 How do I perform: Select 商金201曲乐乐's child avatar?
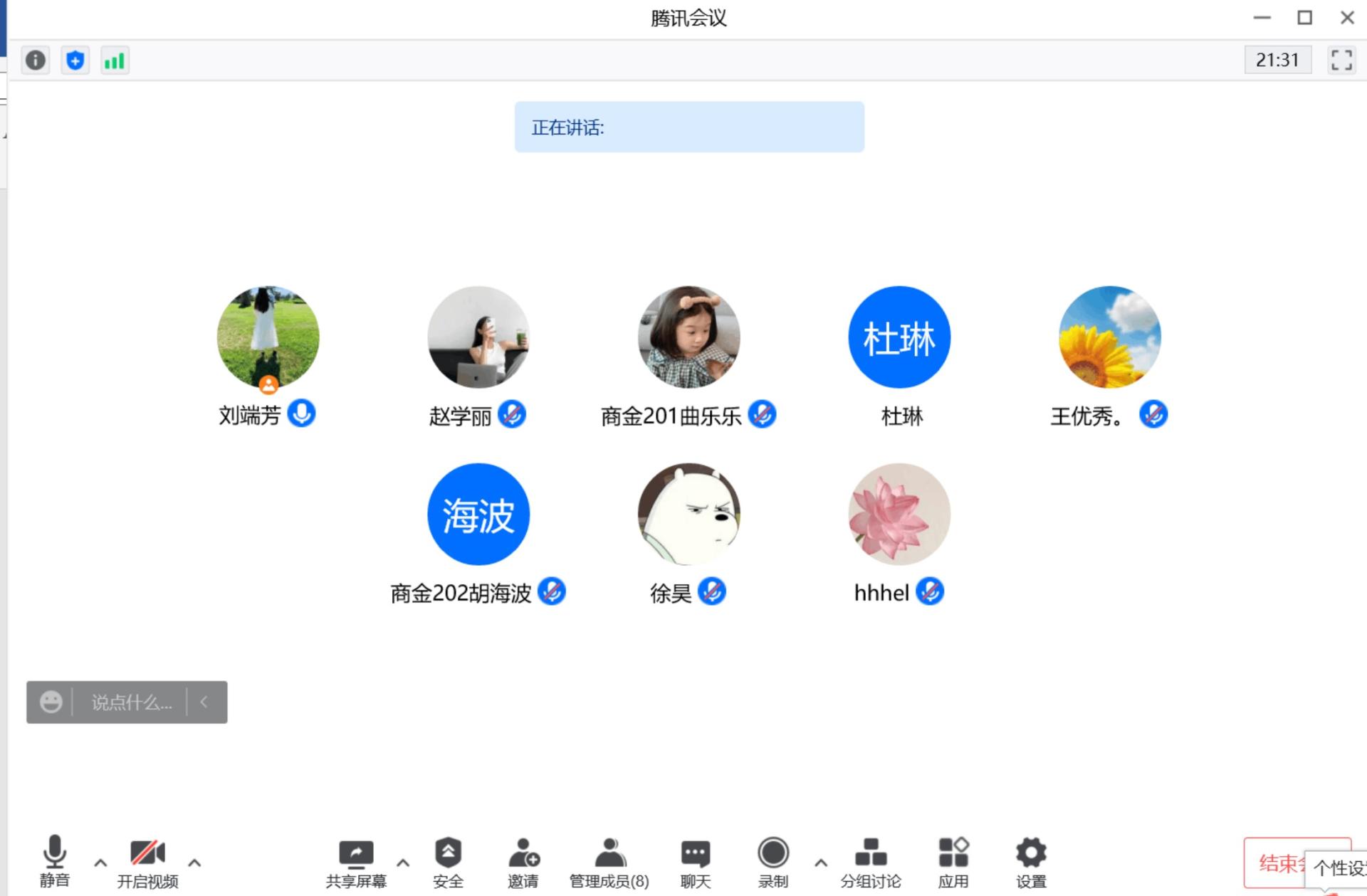tap(688, 337)
